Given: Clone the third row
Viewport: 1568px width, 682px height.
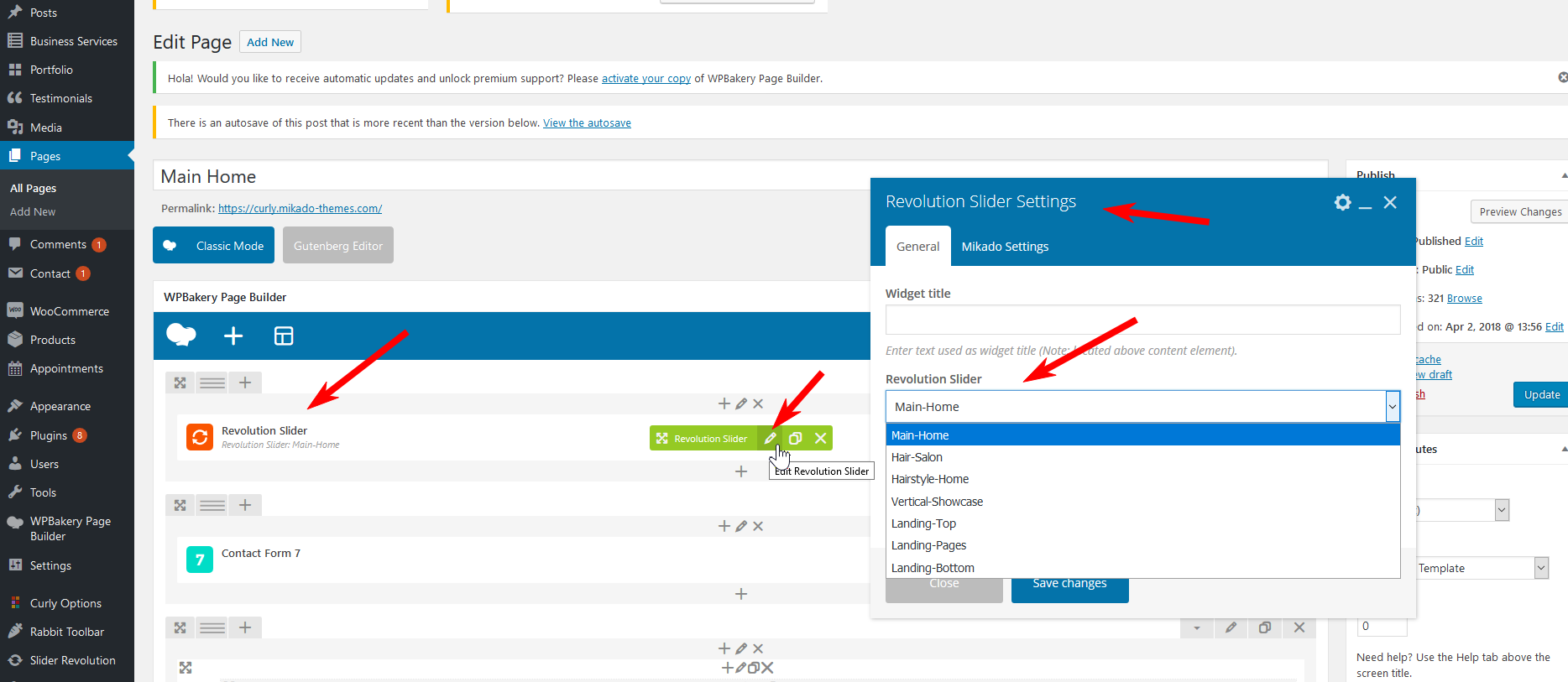Looking at the screenshot, I should coord(1265,627).
